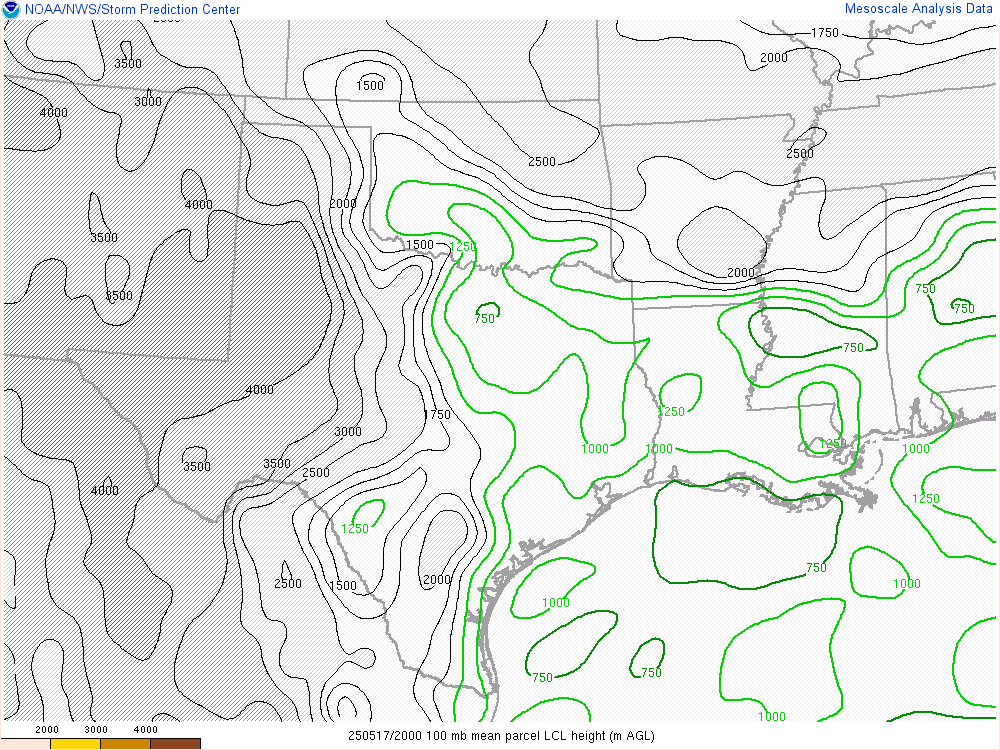Click the 2500 contour label at top center
Image resolution: width=1000 pixels, height=750 pixels.
[x=542, y=161]
